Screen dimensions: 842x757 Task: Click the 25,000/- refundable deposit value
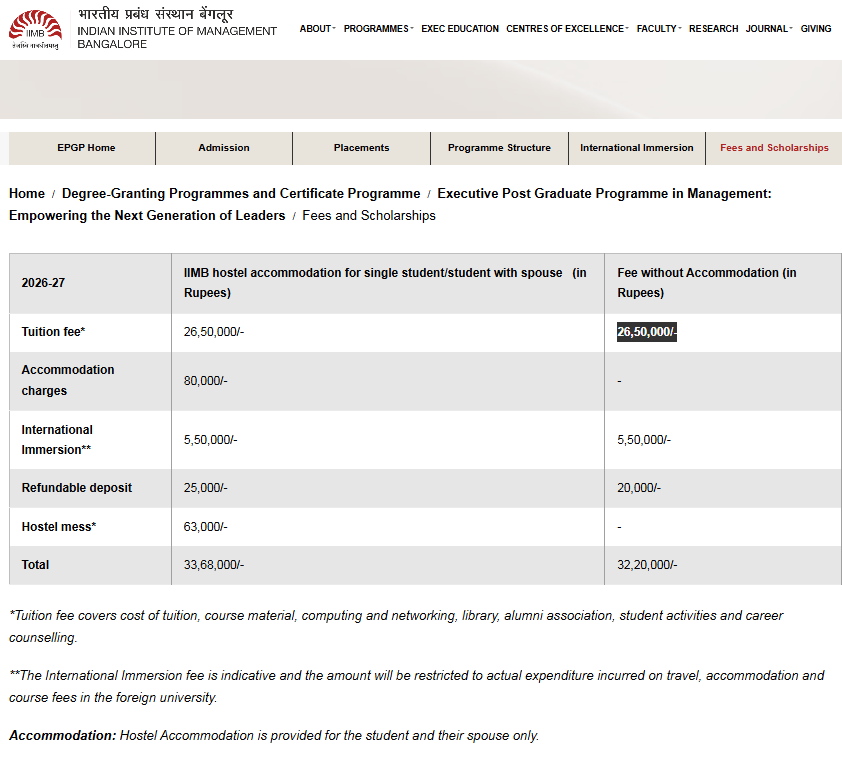pos(206,488)
